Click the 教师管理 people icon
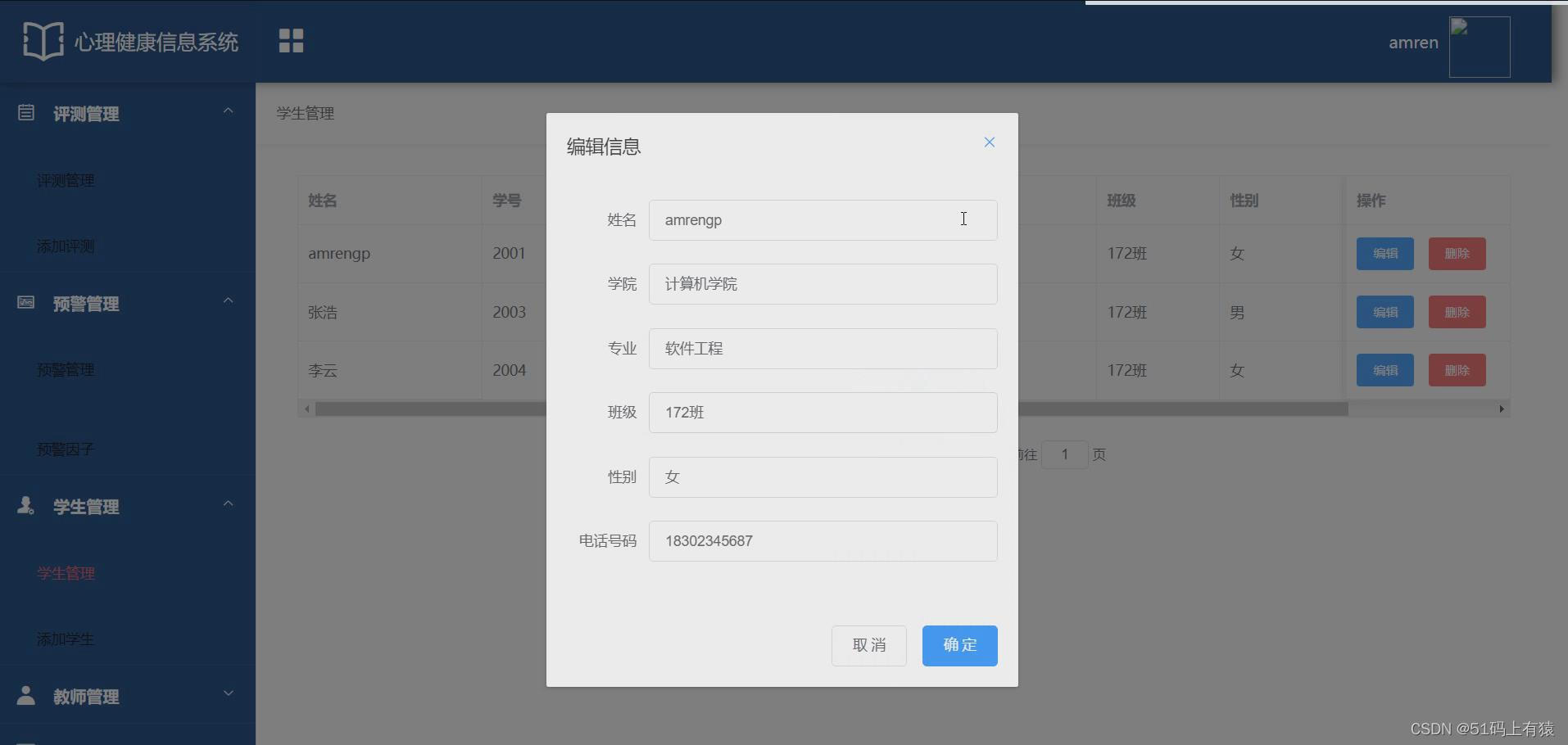Image resolution: width=1568 pixels, height=745 pixels. [25, 695]
